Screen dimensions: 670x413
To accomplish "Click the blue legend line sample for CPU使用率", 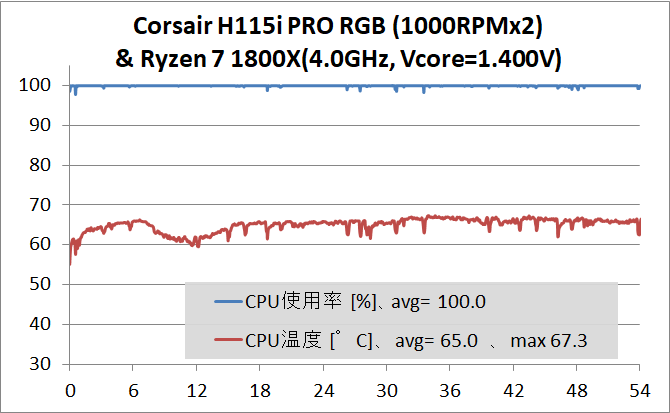I will tap(229, 302).
